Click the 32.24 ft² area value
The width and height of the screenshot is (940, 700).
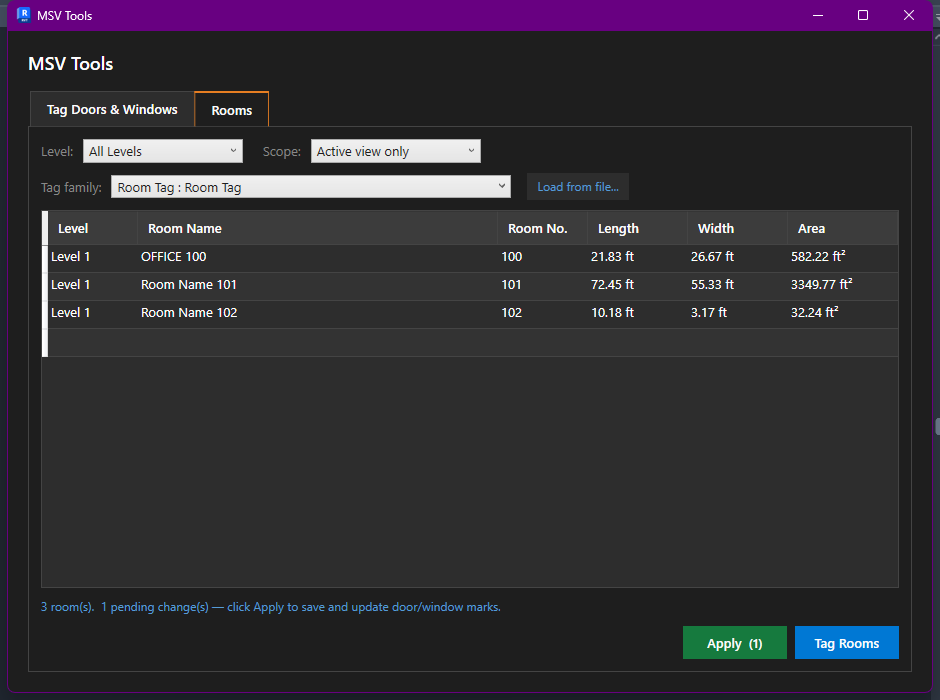[x=814, y=312]
